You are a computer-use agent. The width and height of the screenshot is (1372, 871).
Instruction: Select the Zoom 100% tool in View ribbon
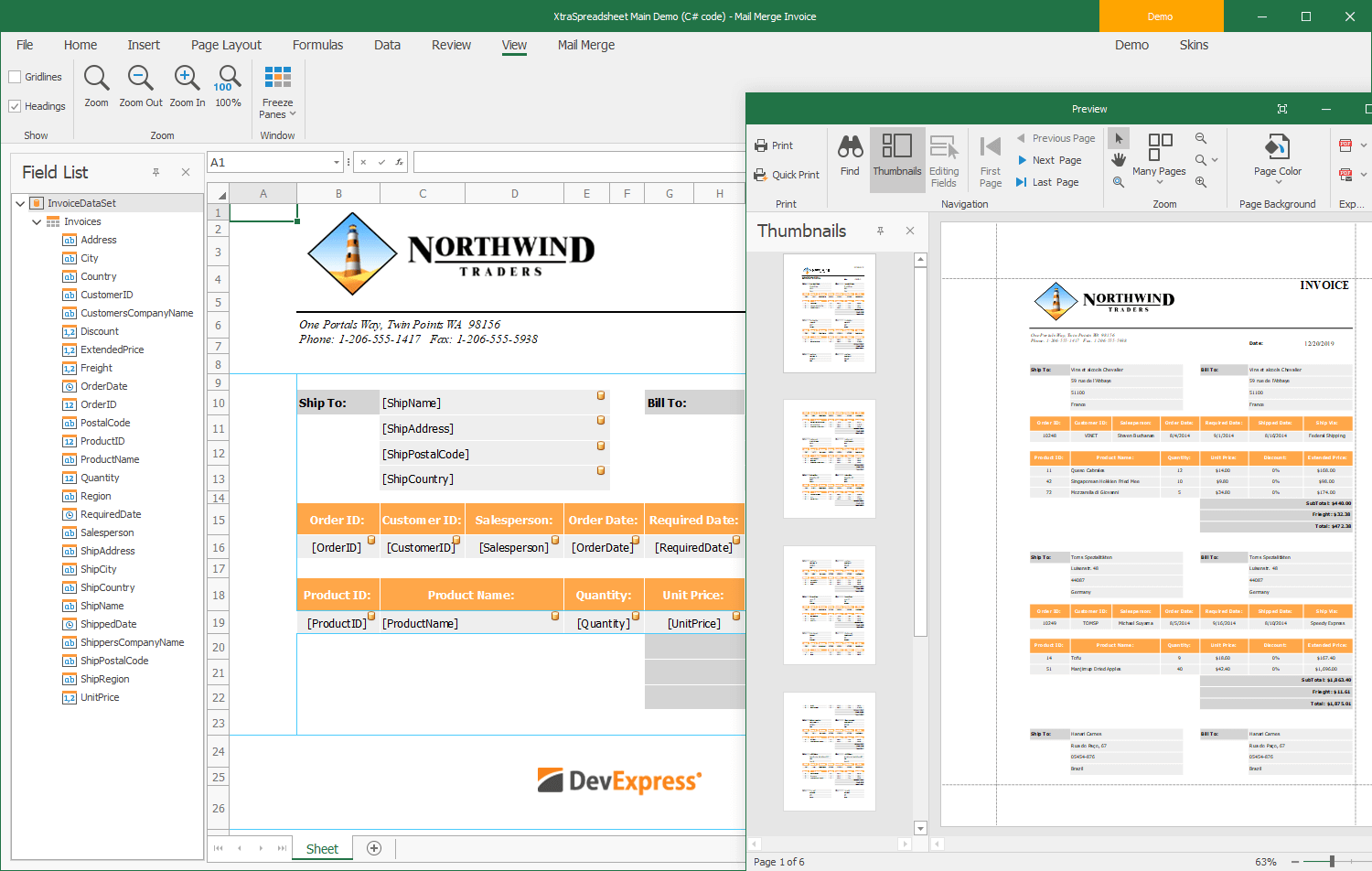click(227, 86)
